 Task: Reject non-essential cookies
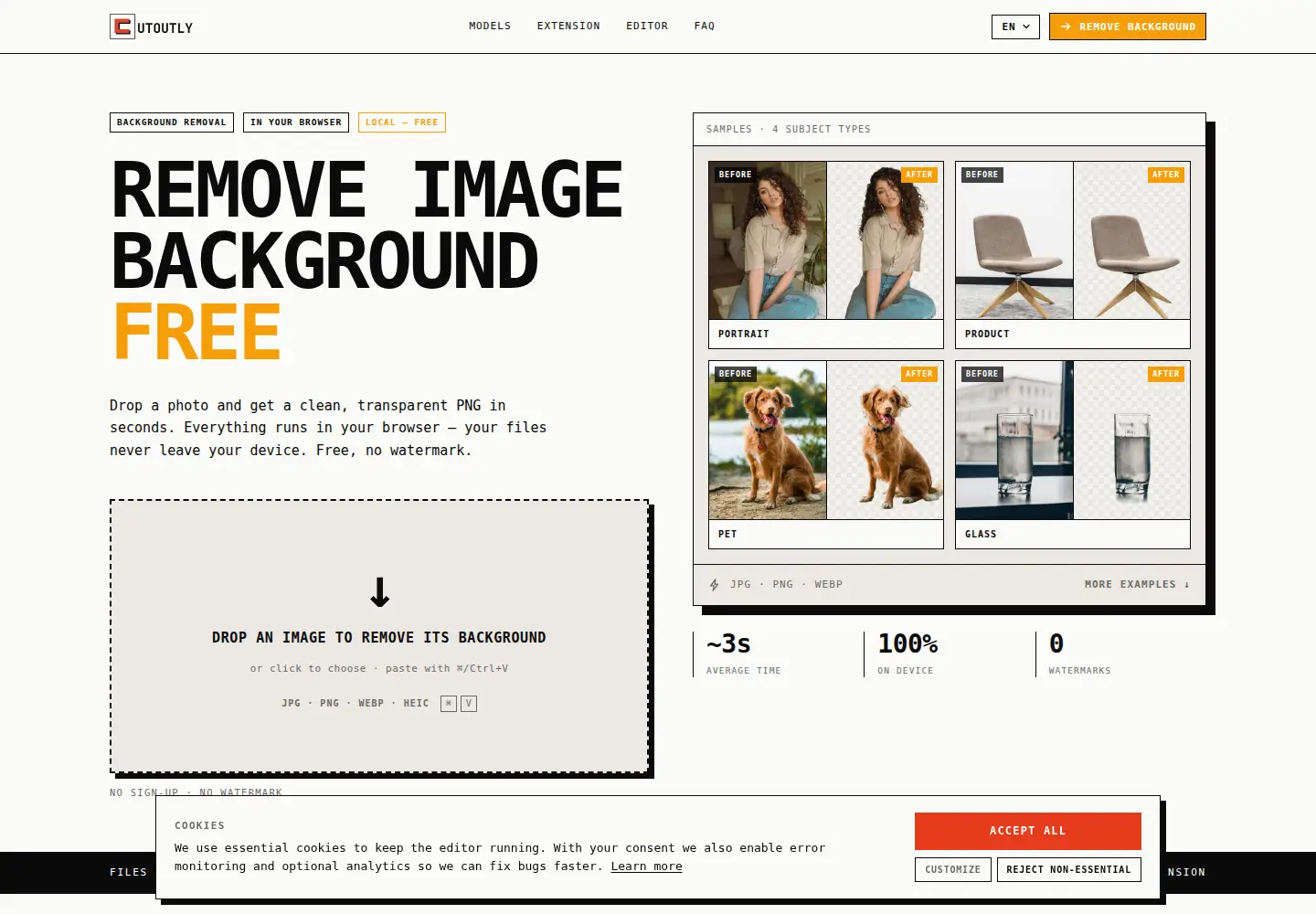coord(1069,869)
